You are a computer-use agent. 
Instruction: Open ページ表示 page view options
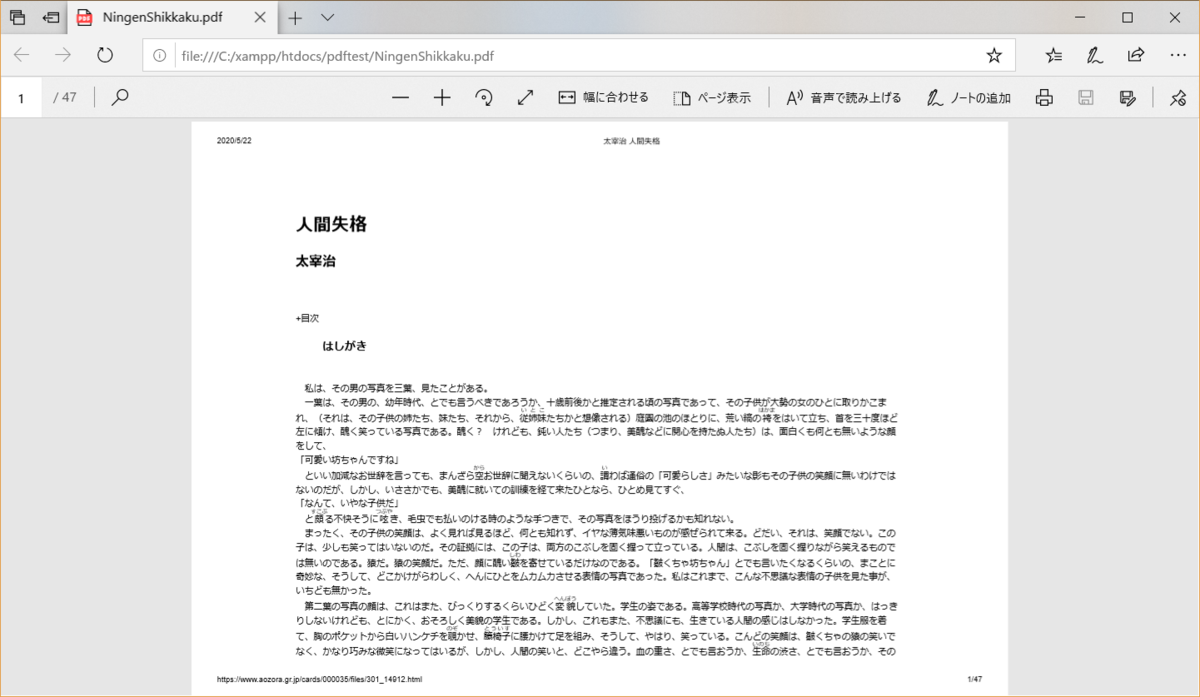[x=712, y=97]
